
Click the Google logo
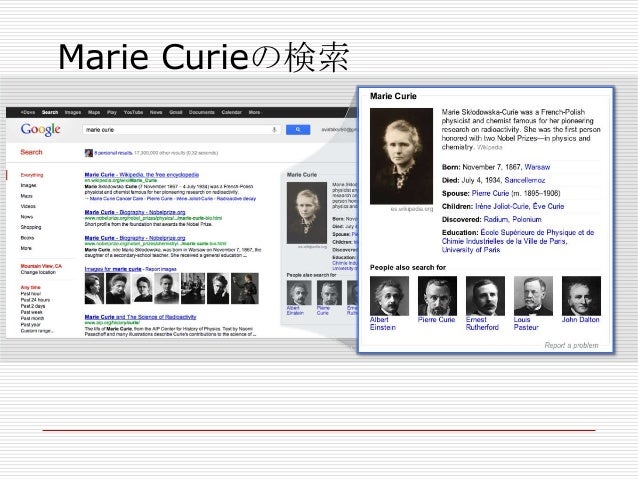click(41, 130)
